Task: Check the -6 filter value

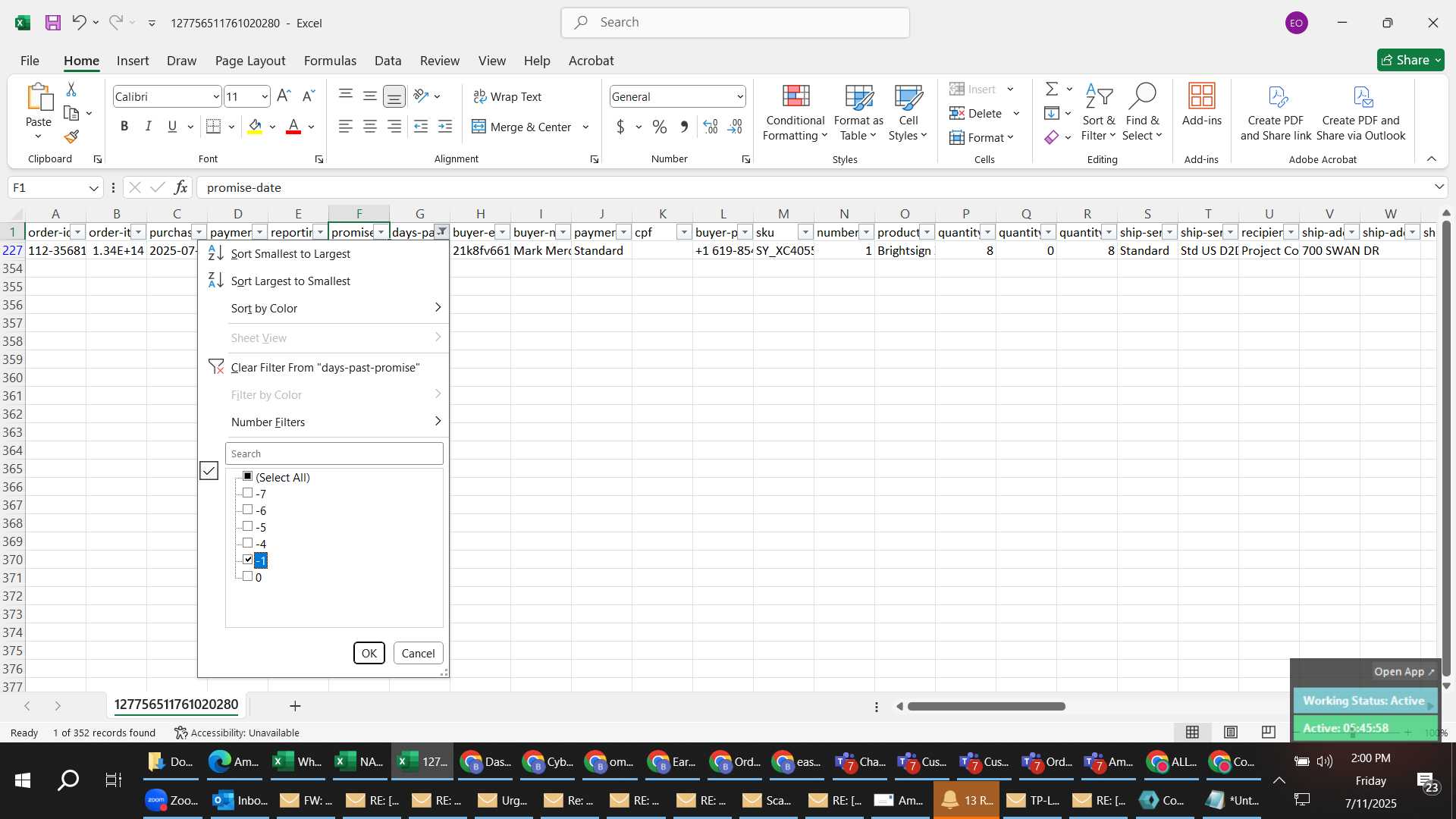Action: [x=247, y=510]
